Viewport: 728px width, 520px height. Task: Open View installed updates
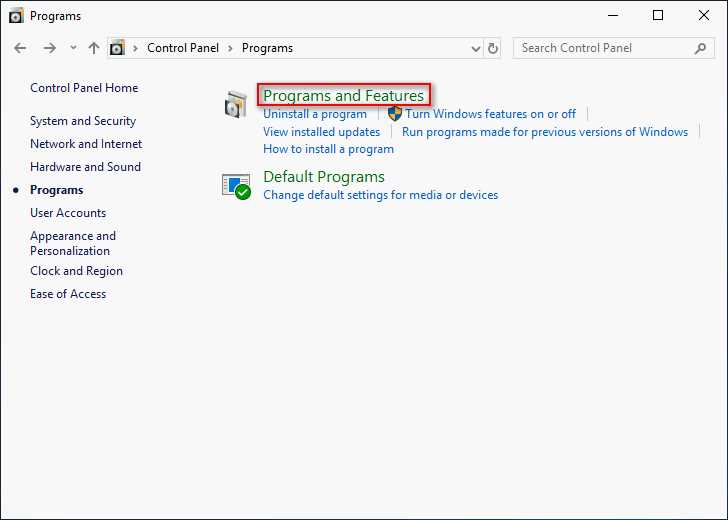coord(321,132)
